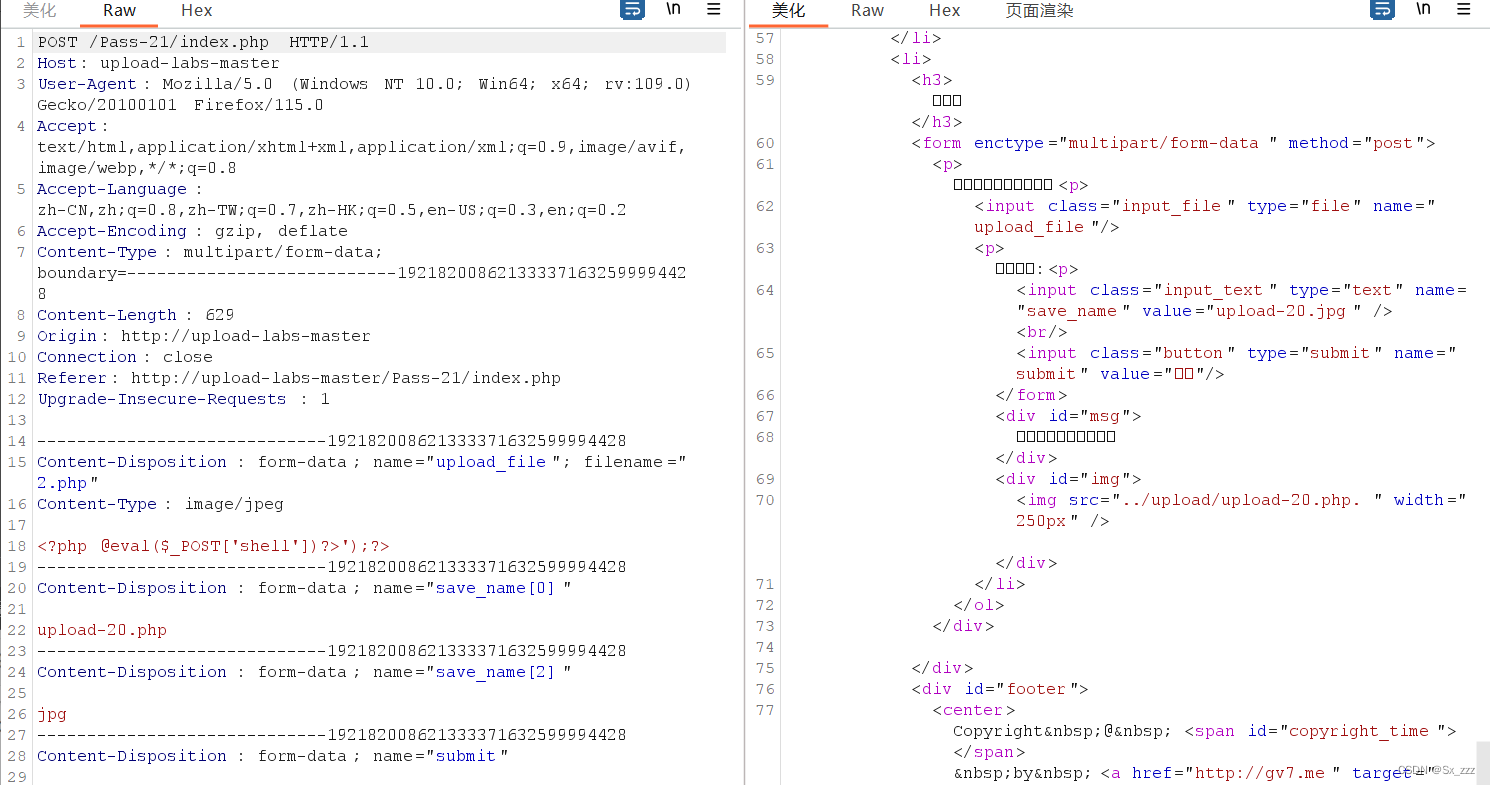Click enctype value multipart/form-data in response
Viewport: 1490px width, 785px height.
click(x=1163, y=143)
